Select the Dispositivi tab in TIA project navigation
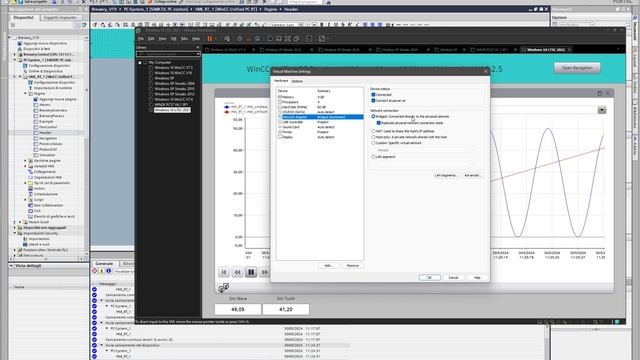The width and height of the screenshot is (640, 360). 24,18
